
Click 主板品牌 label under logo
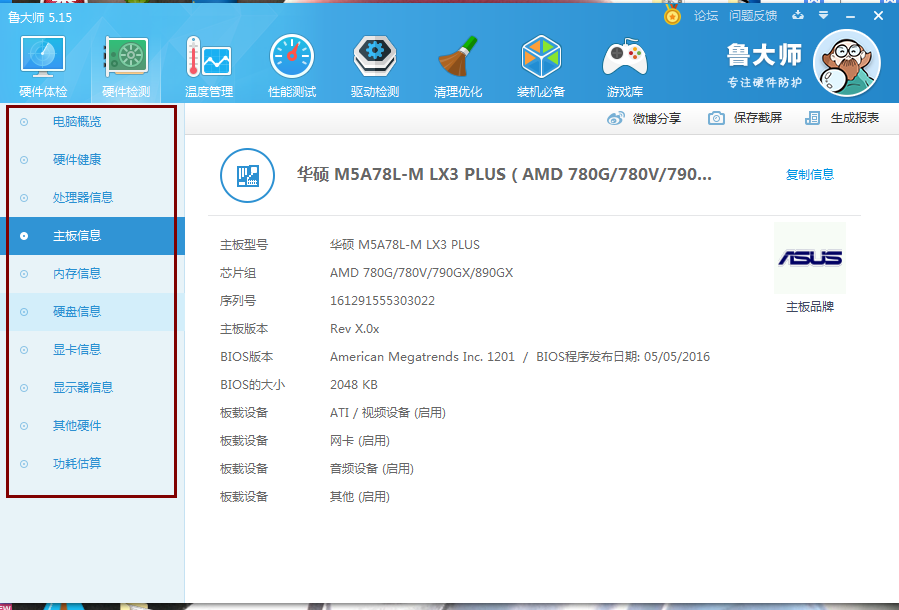[x=810, y=307]
